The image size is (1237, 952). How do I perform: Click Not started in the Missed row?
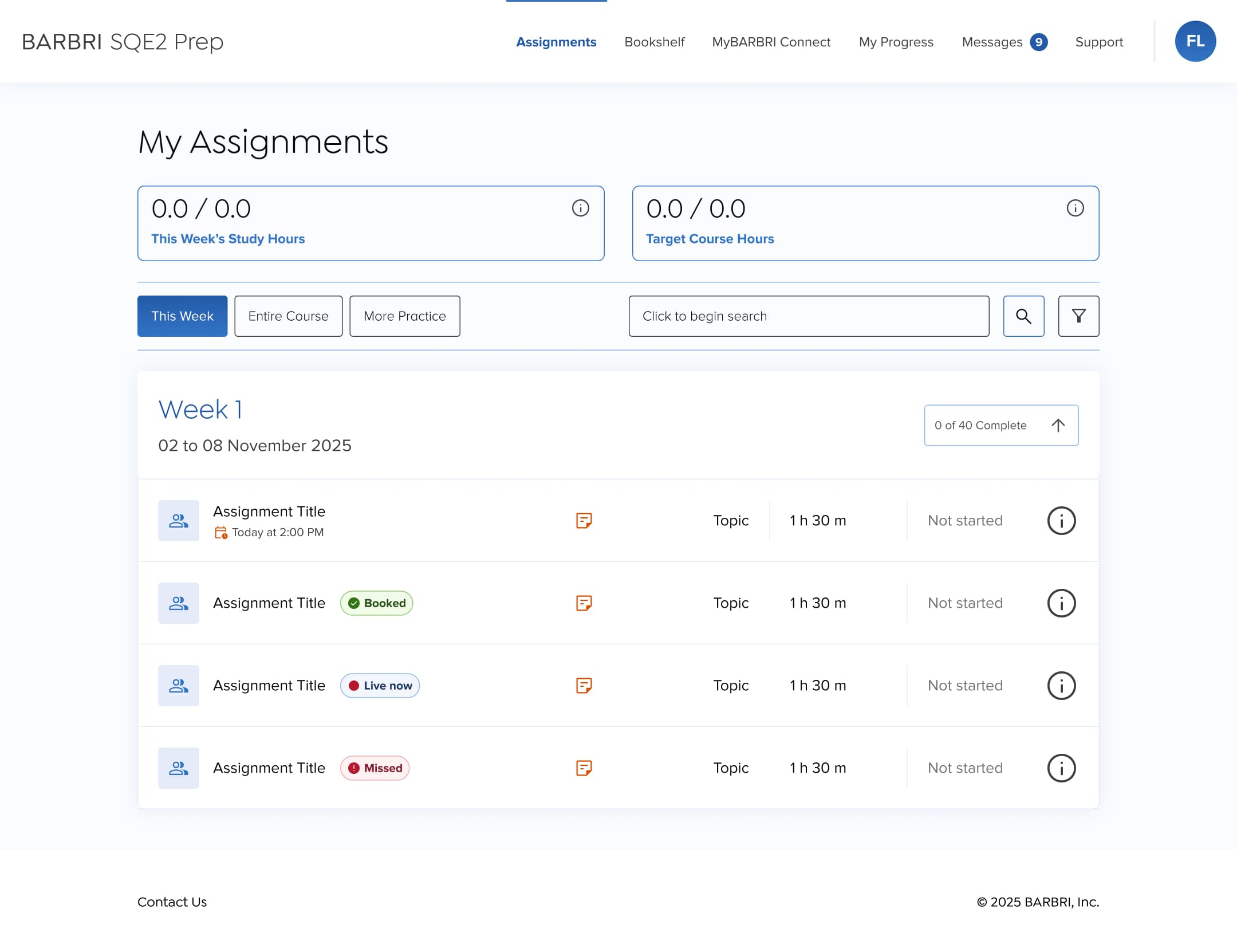[965, 768]
